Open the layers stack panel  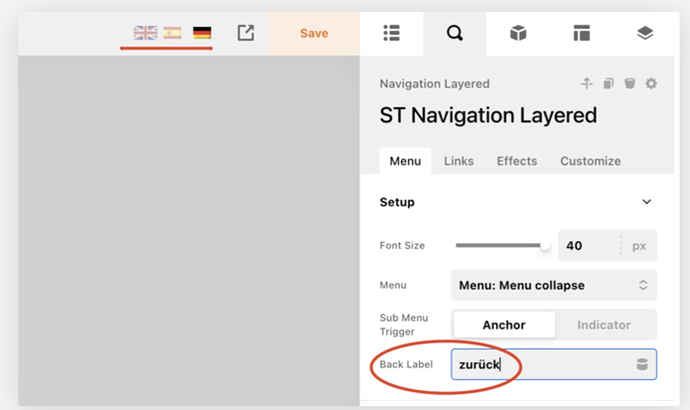pyautogui.click(x=645, y=33)
